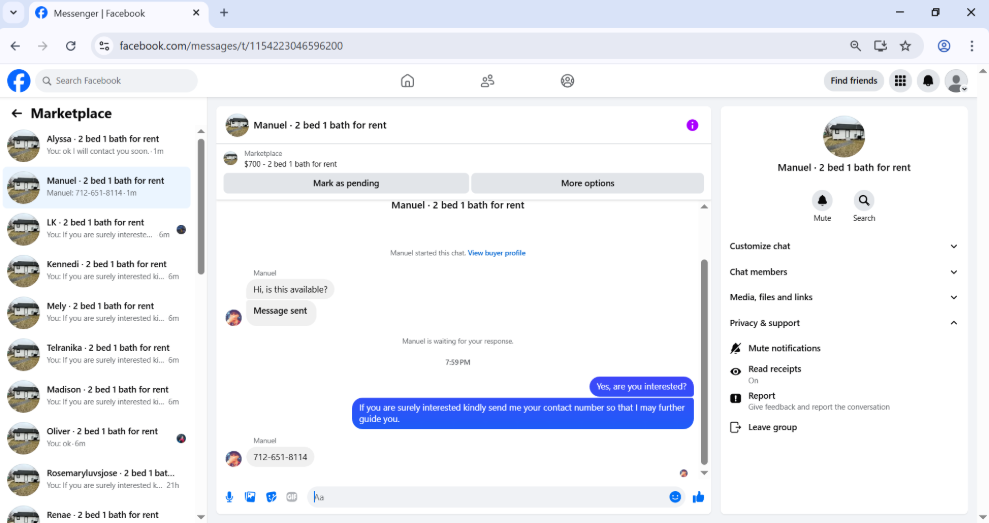Screen dimensions: 989x523
Task: Collapse the Privacy & support section
Action: [x=843, y=323]
